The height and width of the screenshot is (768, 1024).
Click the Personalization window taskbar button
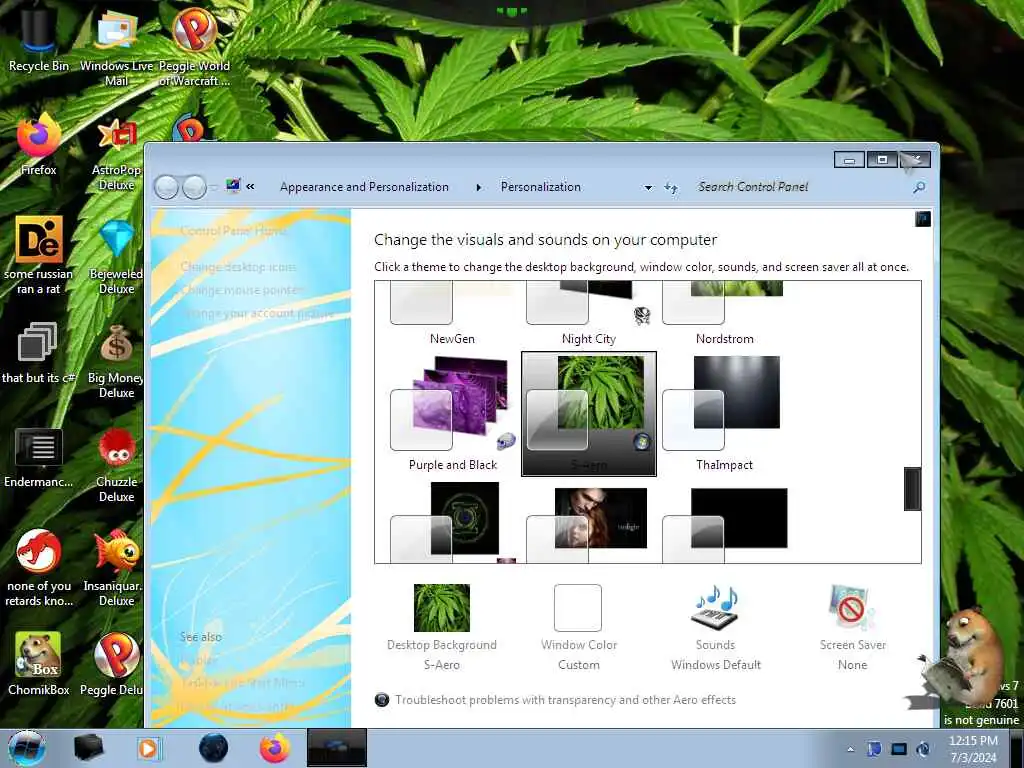pos(336,748)
